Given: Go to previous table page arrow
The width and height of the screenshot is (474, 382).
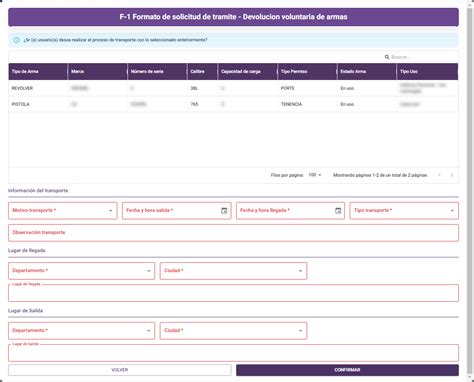Looking at the screenshot, I should (x=439, y=175).
